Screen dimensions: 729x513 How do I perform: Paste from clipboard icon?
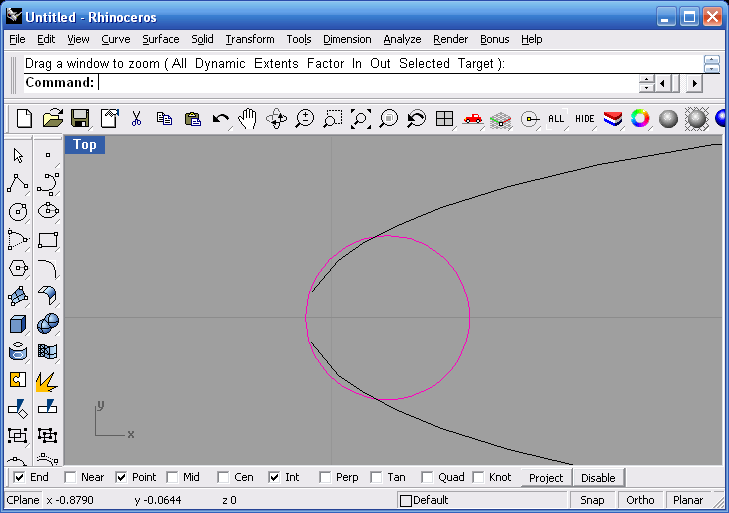click(192, 119)
